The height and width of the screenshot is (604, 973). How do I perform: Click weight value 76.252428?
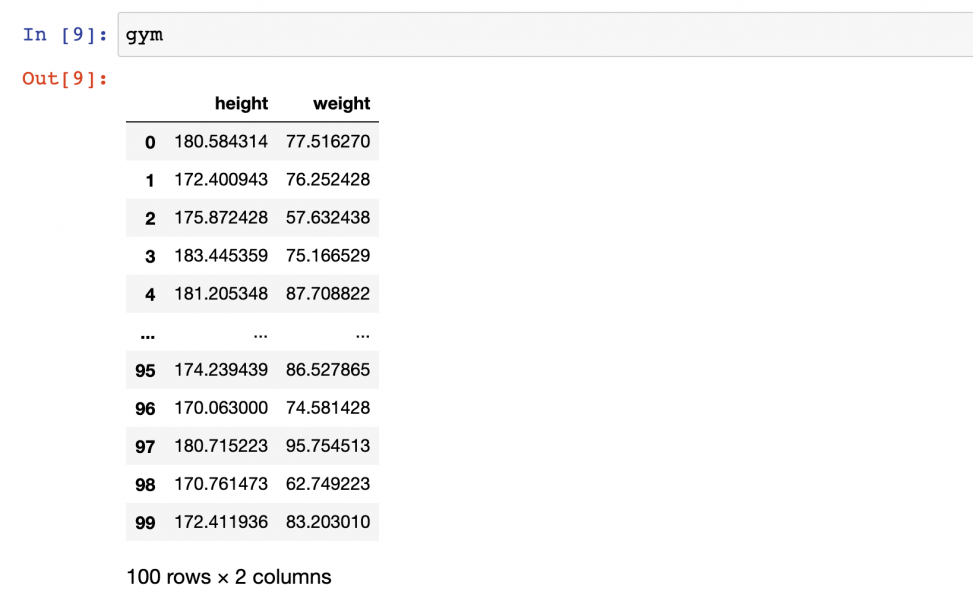tap(328, 179)
